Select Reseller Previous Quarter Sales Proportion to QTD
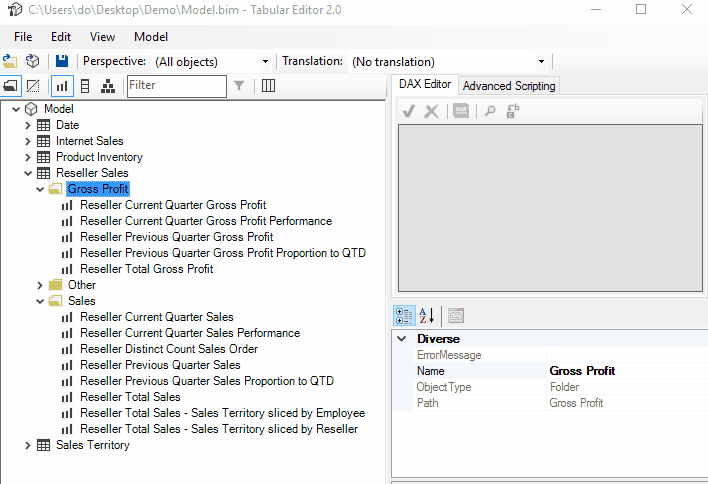708x484 pixels. point(207,381)
